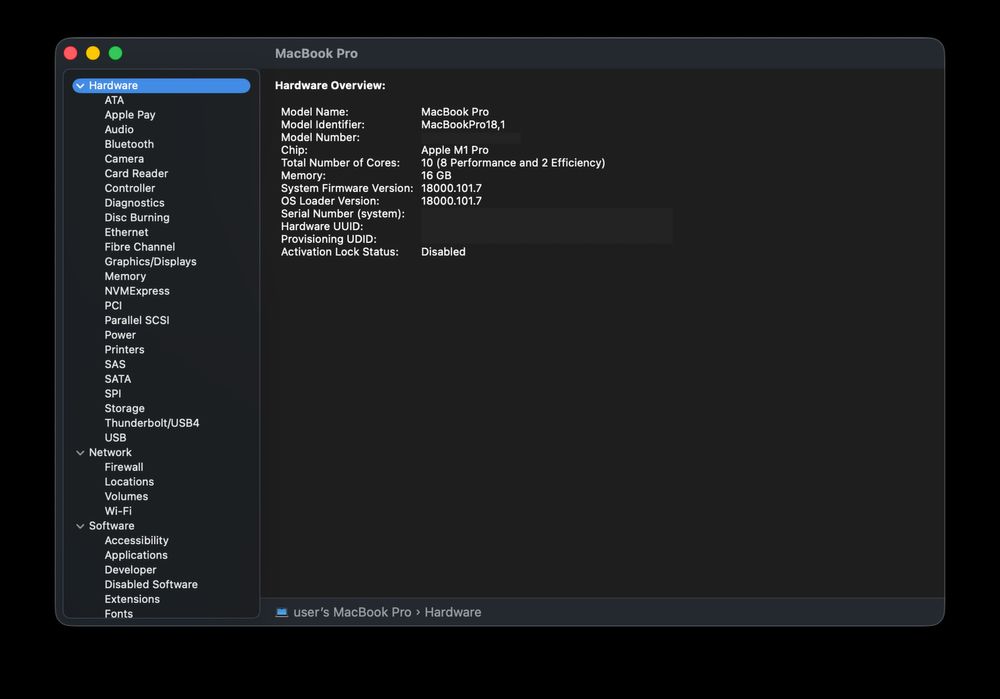Click the Serial Number (system) label
Image resolution: width=1000 pixels, height=699 pixels.
point(343,214)
